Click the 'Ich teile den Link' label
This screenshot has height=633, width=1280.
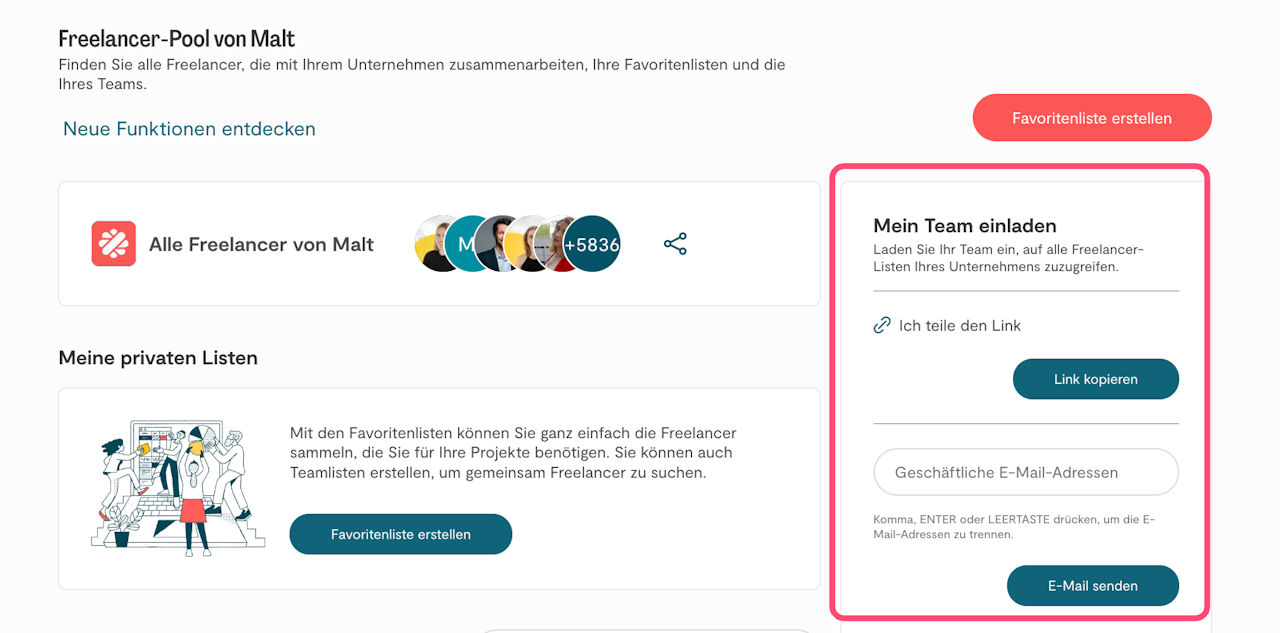pos(959,325)
